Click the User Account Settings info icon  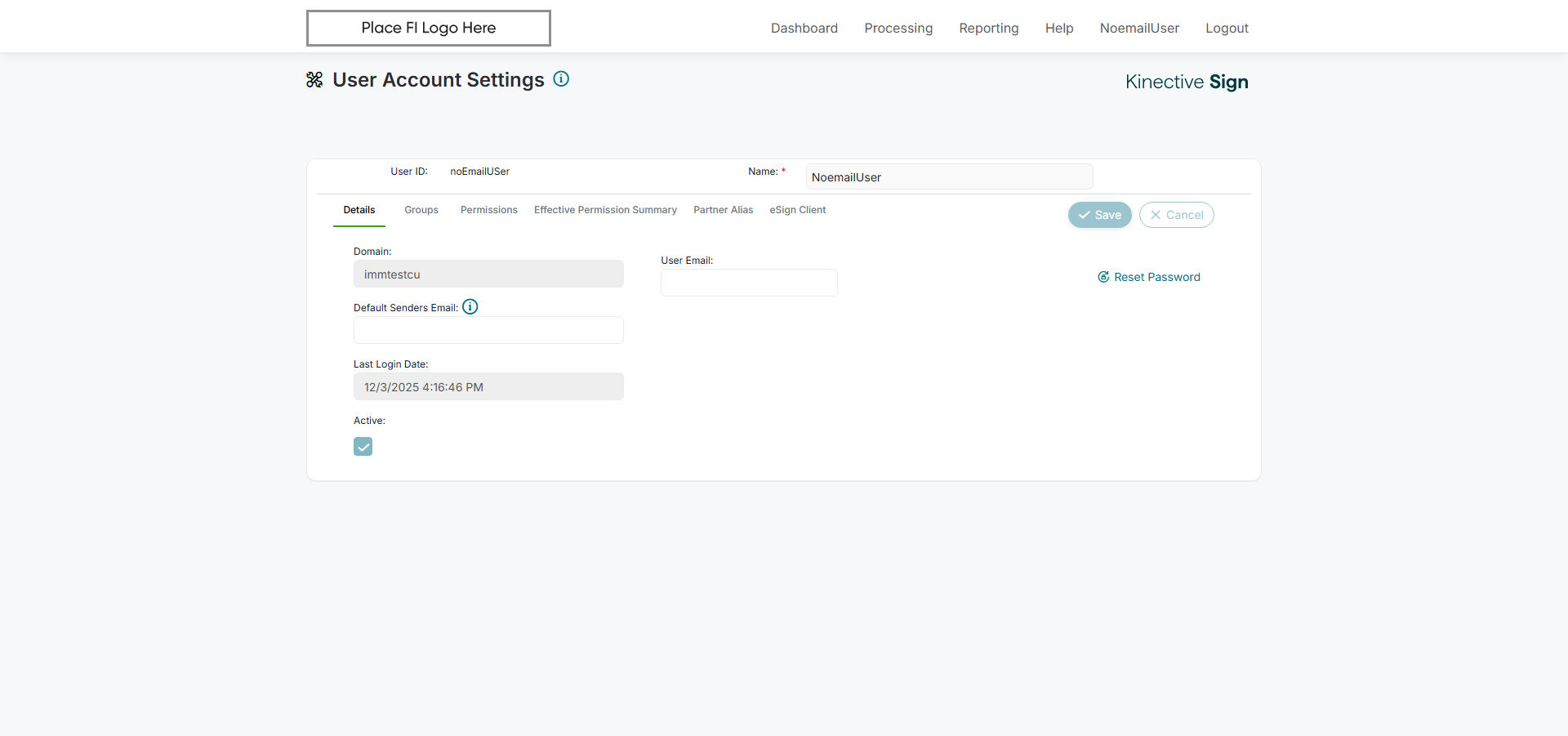(x=561, y=79)
